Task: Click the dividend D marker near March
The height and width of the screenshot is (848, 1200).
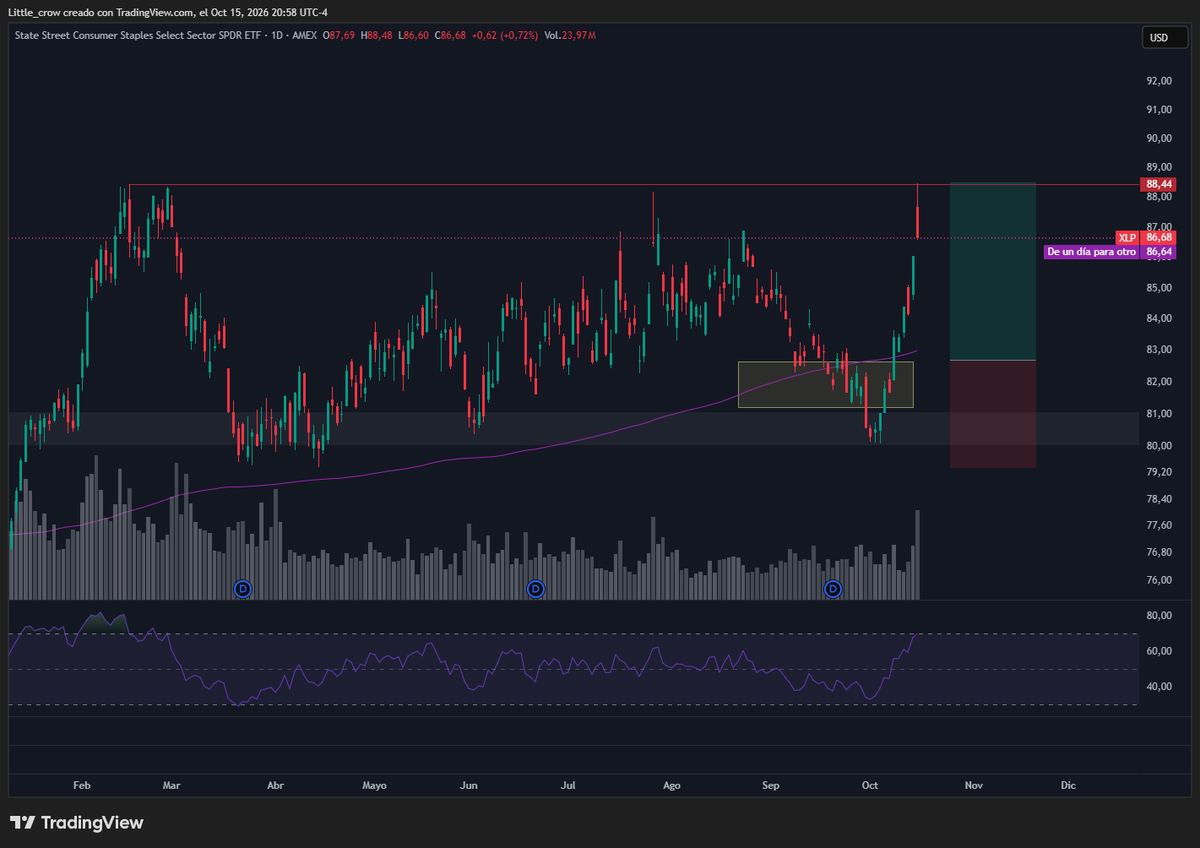Action: pyautogui.click(x=242, y=589)
